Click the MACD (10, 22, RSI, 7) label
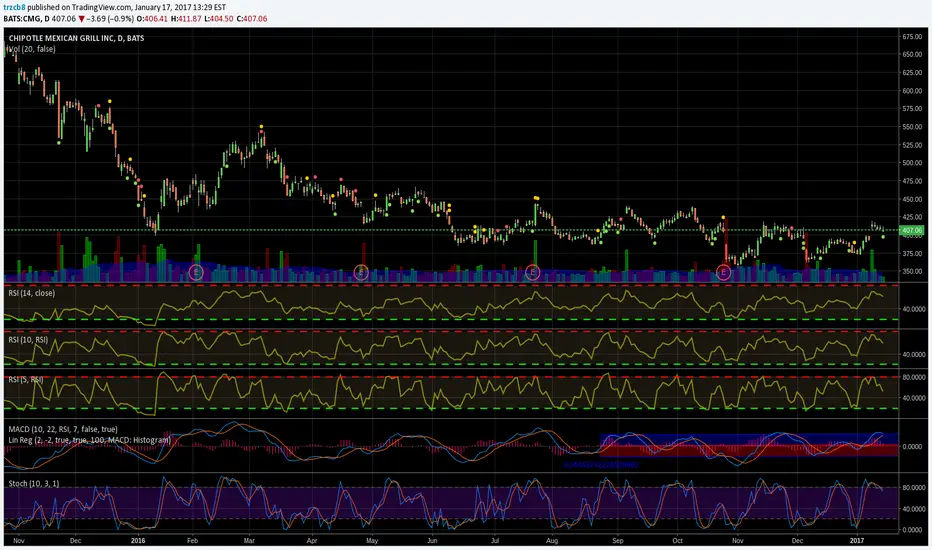 [62, 429]
